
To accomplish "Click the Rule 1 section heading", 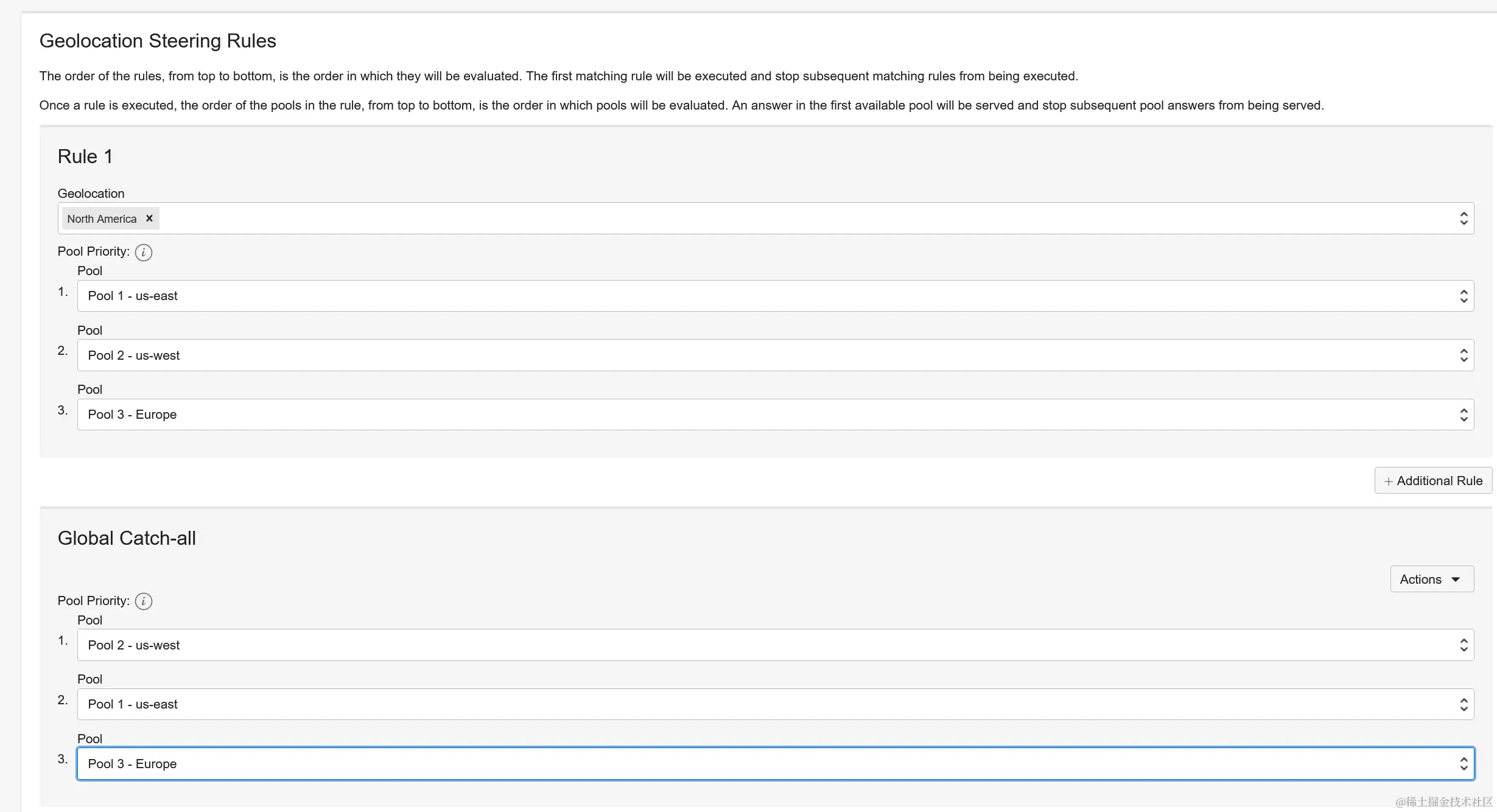I will [85, 156].
